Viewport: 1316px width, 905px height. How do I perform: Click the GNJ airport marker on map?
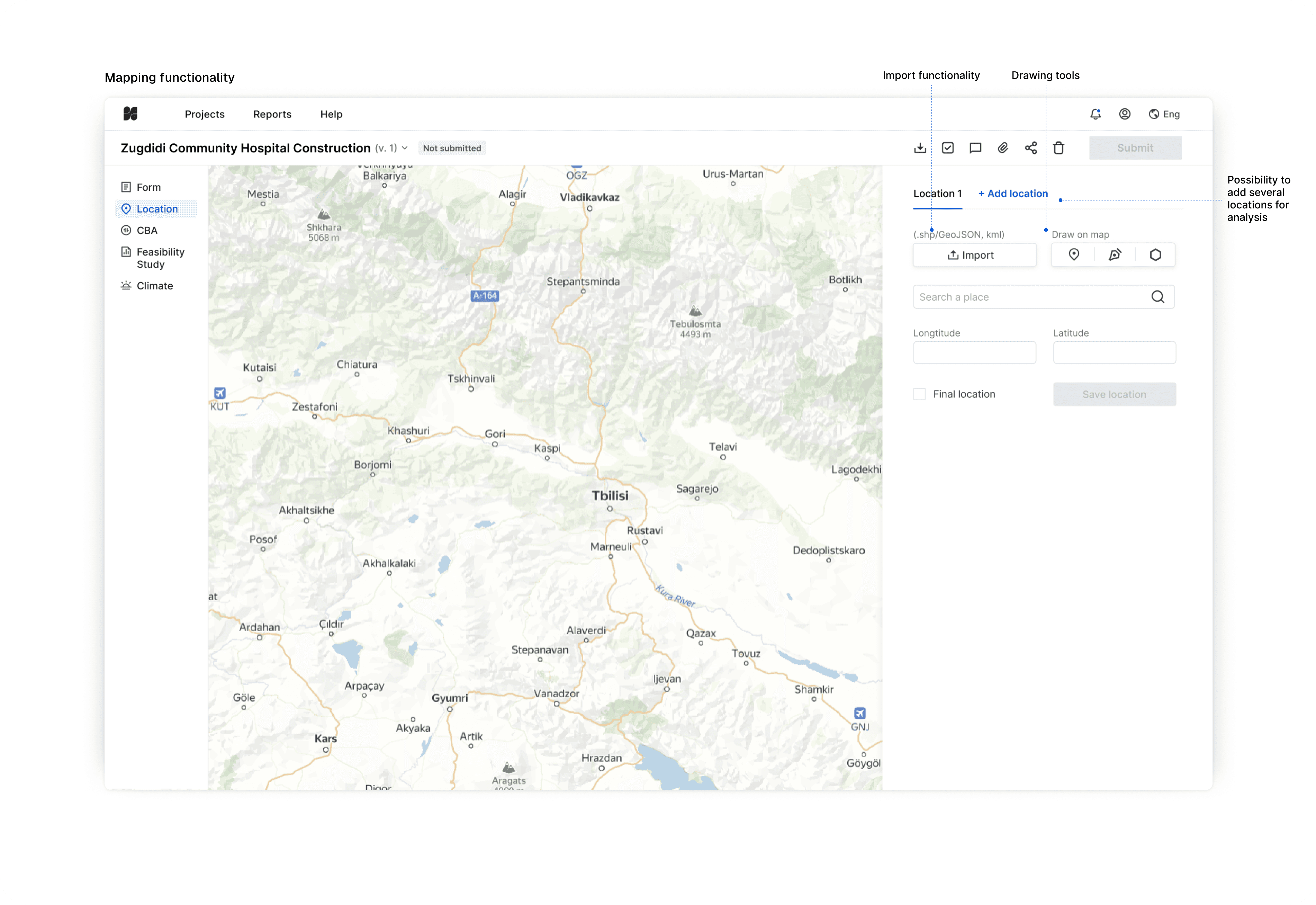click(859, 713)
